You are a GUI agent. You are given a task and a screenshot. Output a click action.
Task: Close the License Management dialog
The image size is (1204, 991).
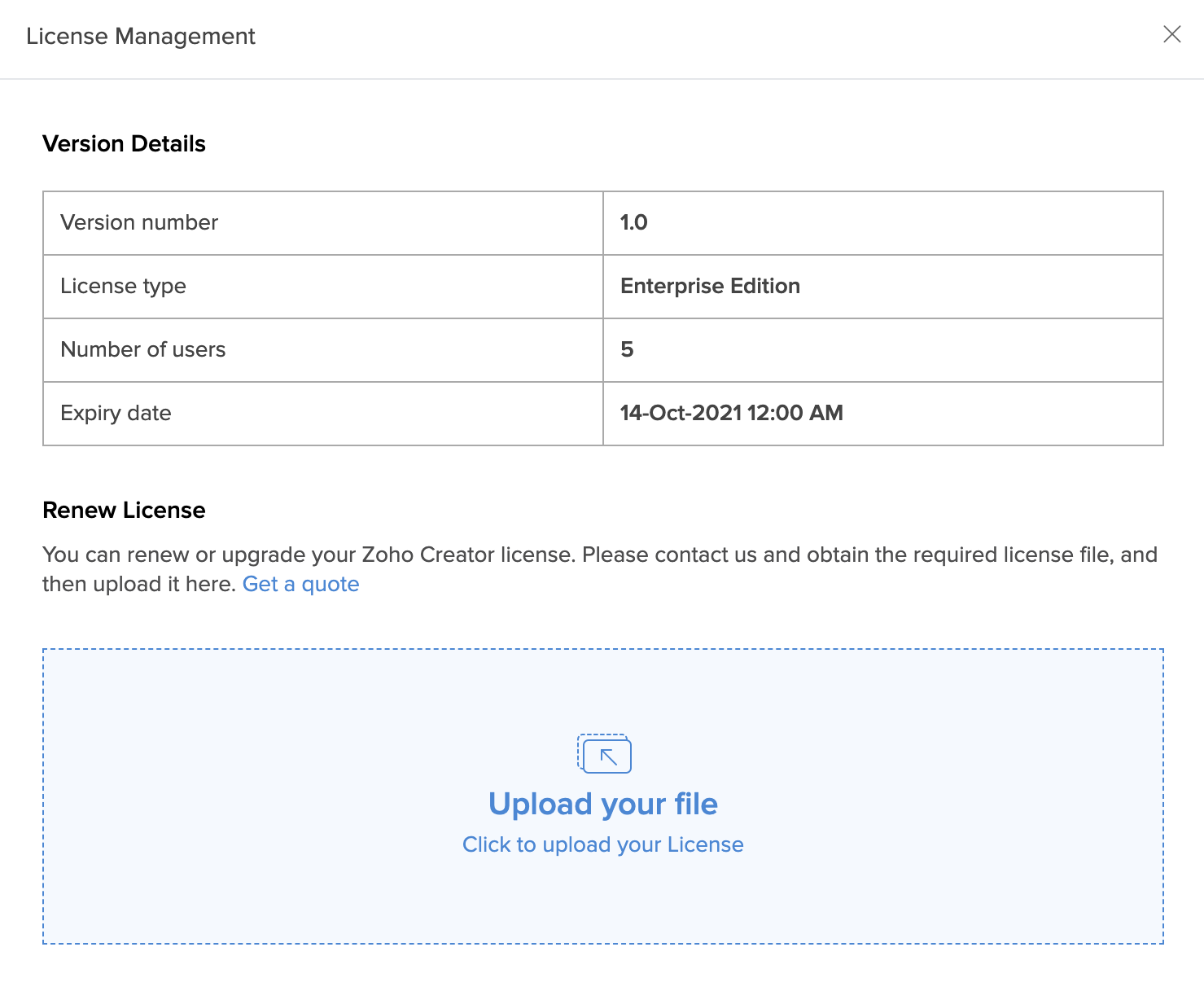[1171, 34]
